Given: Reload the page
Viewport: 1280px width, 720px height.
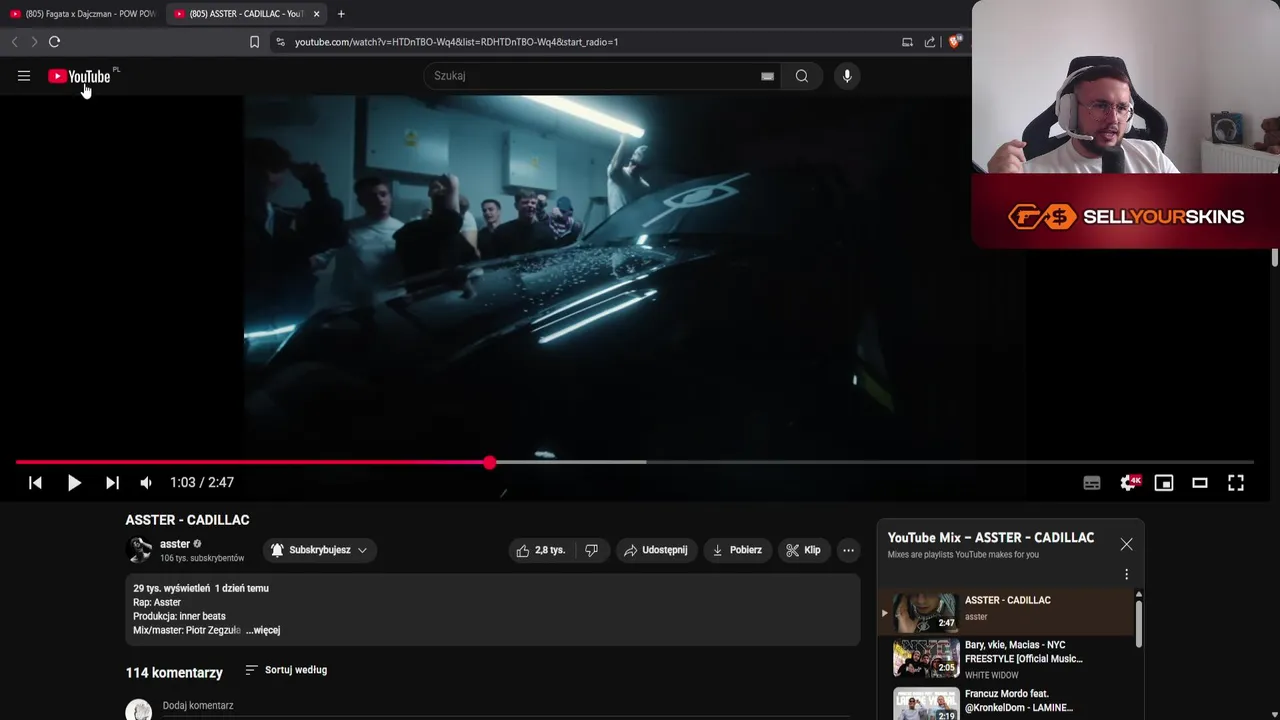Looking at the screenshot, I should [x=55, y=42].
